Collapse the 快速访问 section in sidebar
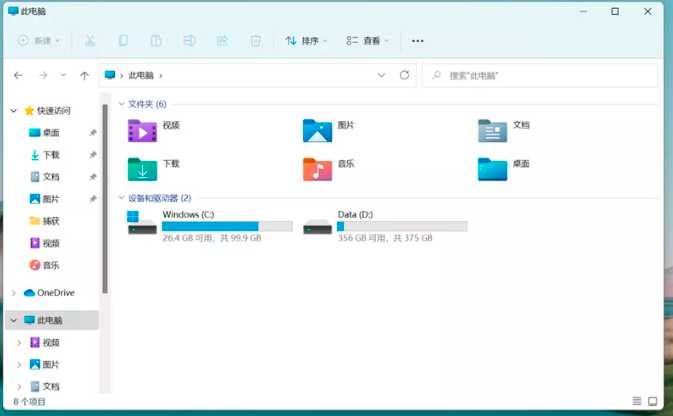 click(13, 111)
